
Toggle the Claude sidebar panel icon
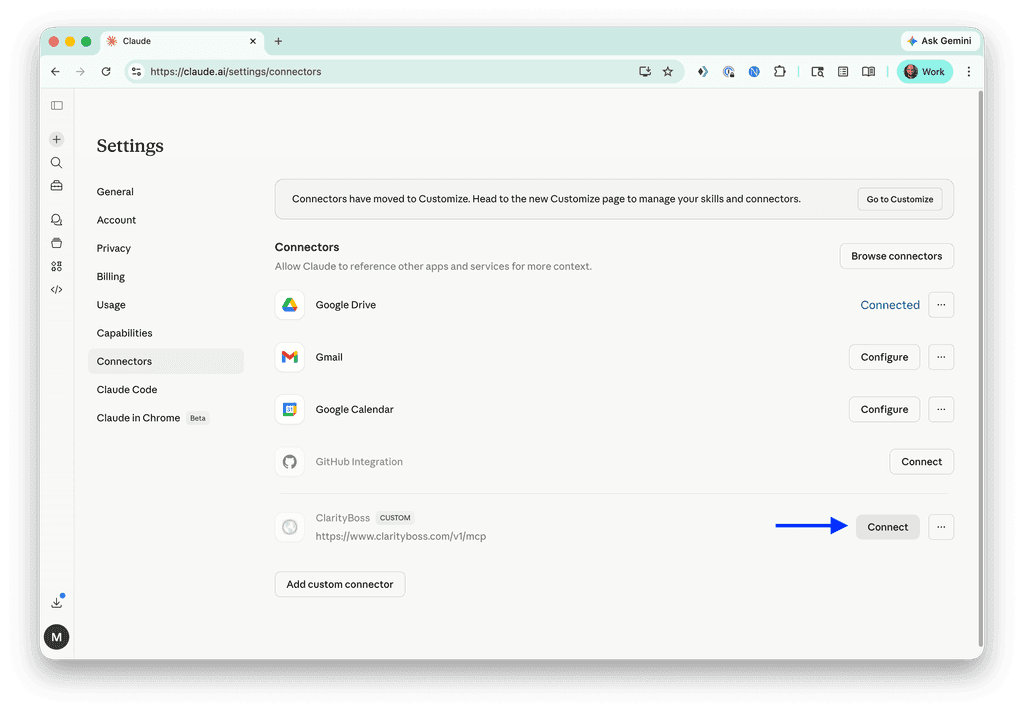[57, 105]
